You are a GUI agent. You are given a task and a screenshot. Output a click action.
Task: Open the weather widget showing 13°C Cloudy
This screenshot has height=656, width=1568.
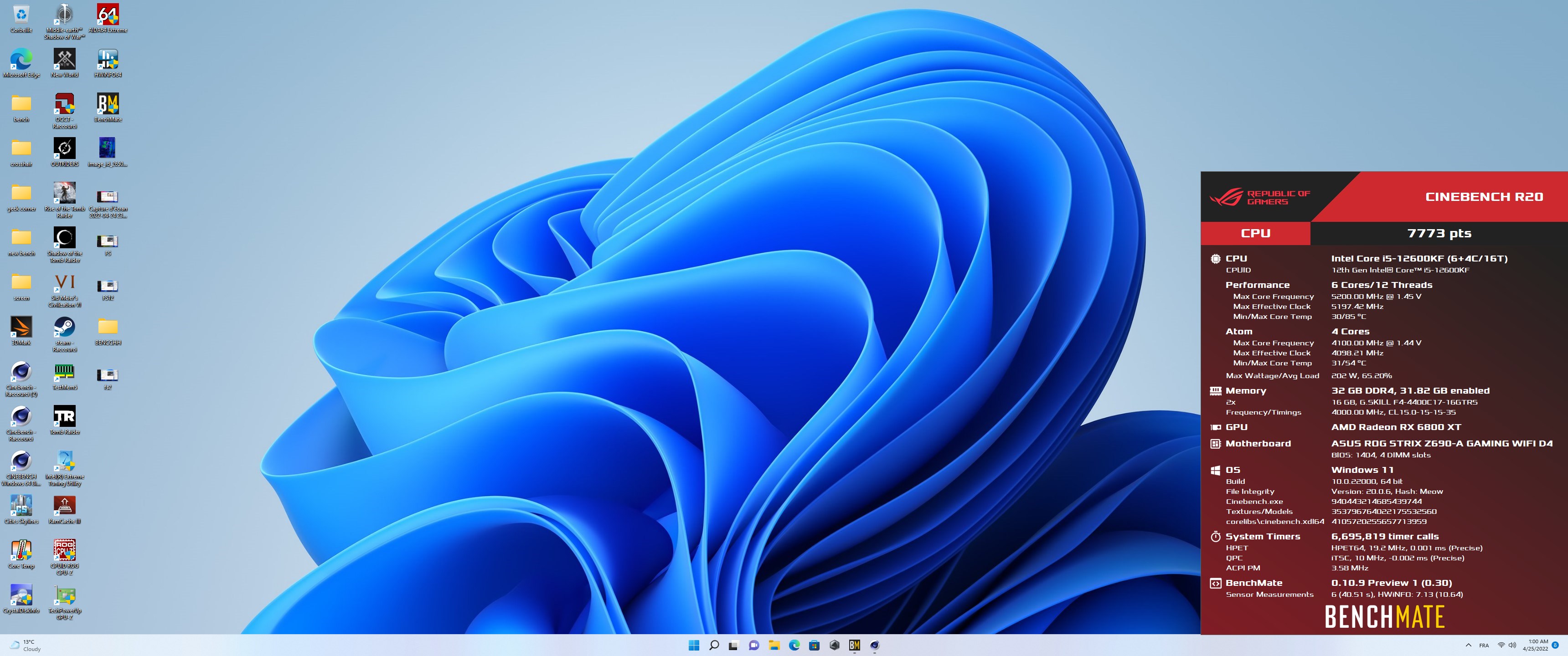tap(26, 645)
